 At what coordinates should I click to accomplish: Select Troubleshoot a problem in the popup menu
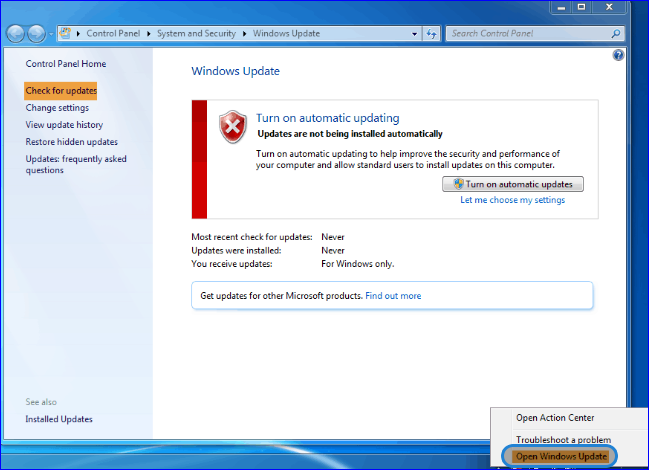(x=563, y=439)
